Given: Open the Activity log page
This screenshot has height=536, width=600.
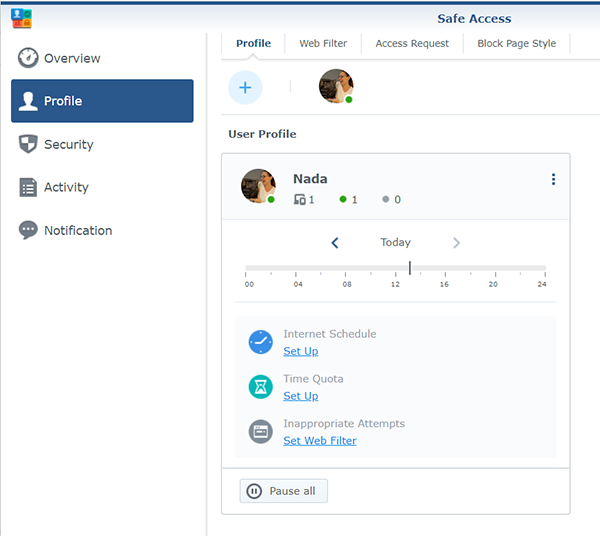Looking at the screenshot, I should [x=66, y=187].
